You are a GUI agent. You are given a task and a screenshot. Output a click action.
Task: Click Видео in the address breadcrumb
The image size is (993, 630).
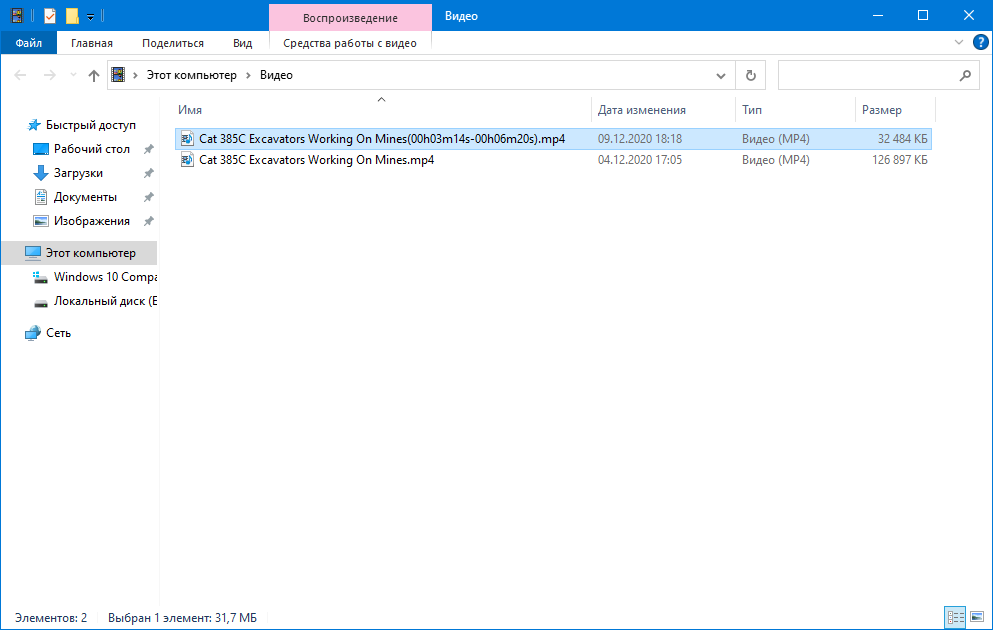(x=276, y=75)
